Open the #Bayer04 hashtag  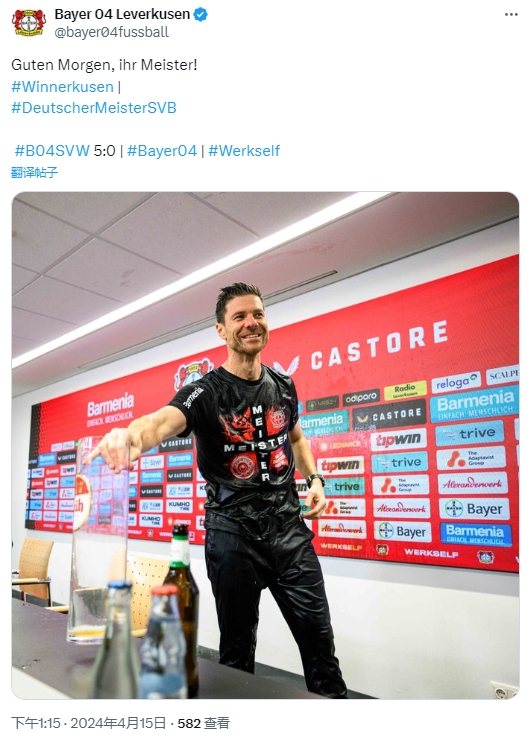point(162,151)
